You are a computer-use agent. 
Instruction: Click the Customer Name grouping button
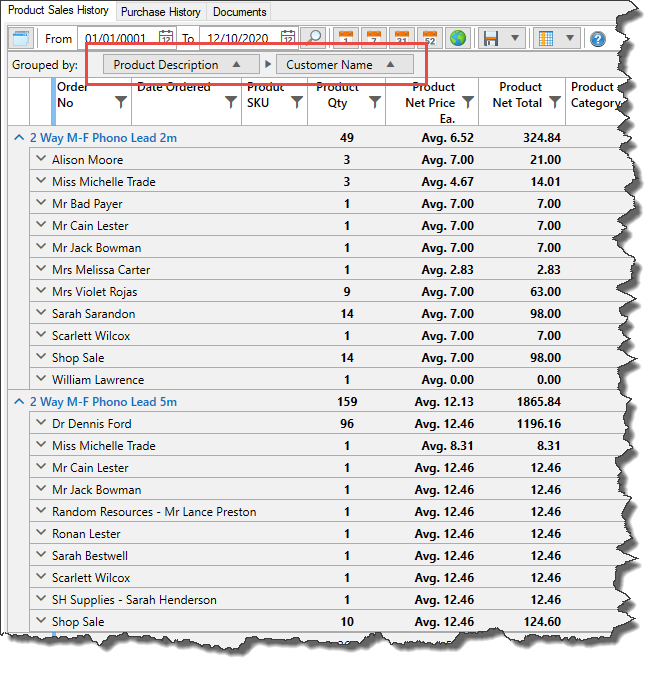click(x=343, y=65)
